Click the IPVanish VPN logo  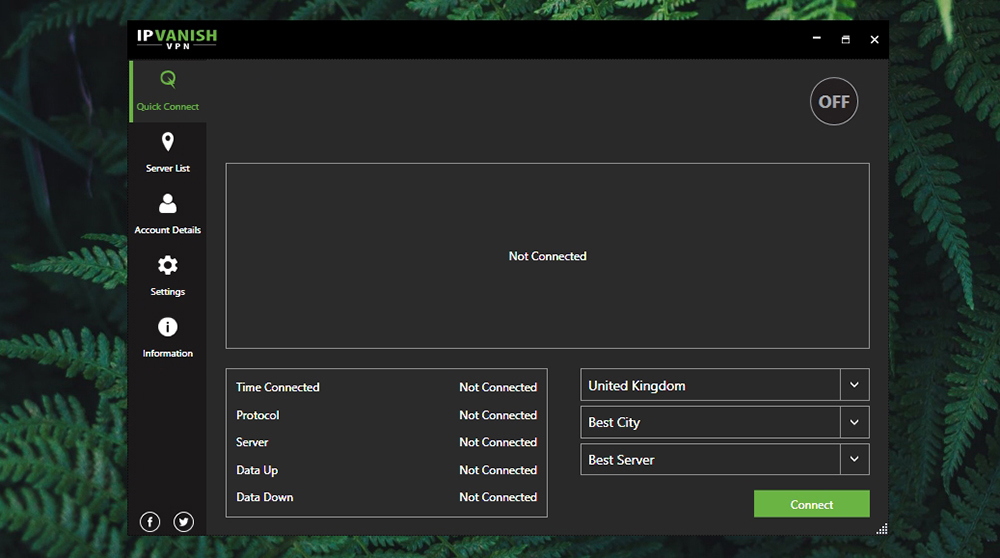177,39
